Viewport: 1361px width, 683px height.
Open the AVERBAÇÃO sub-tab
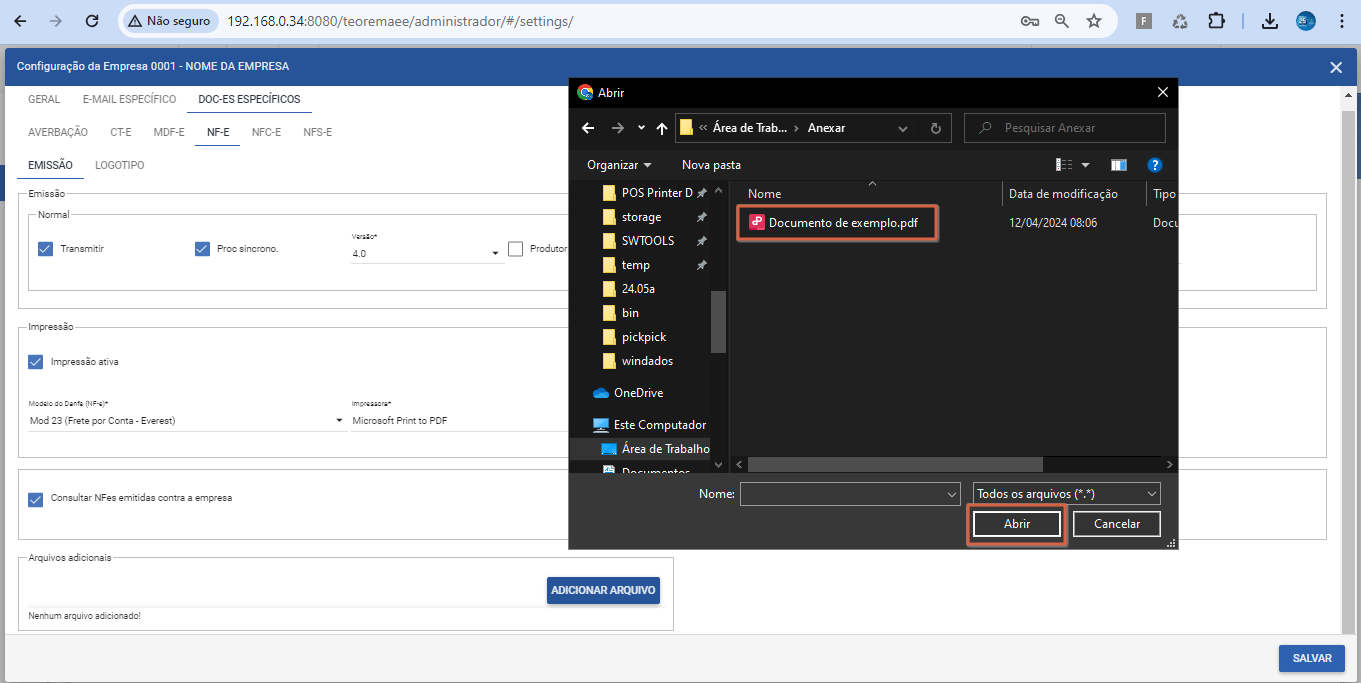pos(58,132)
